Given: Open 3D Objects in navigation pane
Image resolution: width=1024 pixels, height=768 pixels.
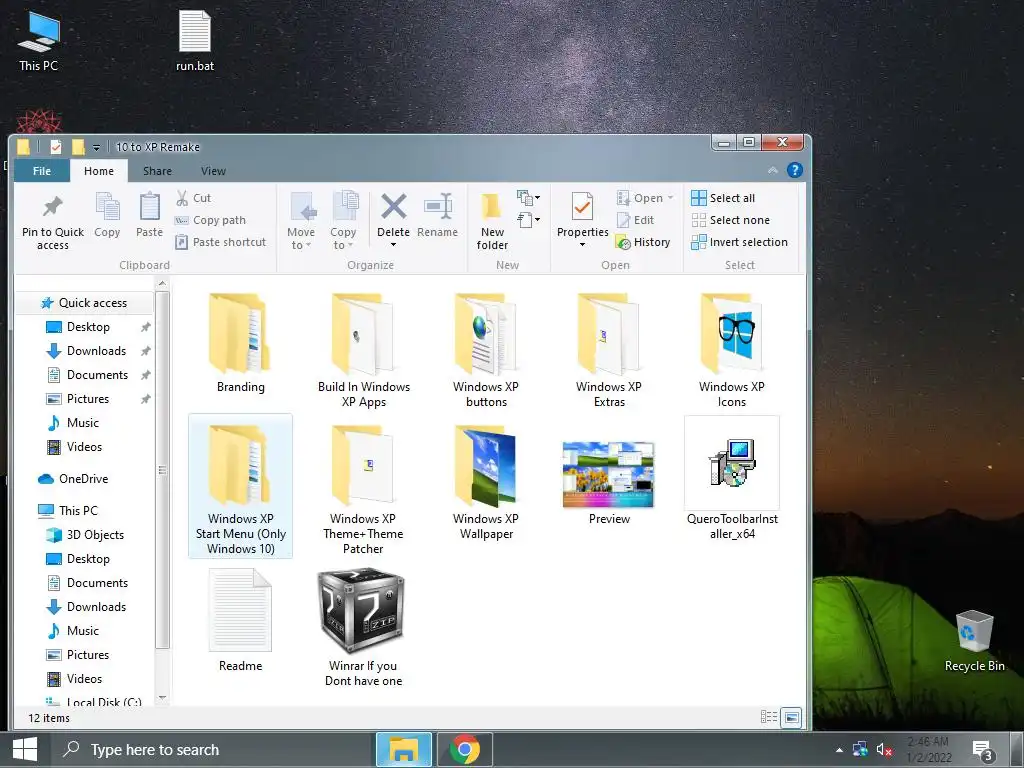Looking at the screenshot, I should pos(95,535).
